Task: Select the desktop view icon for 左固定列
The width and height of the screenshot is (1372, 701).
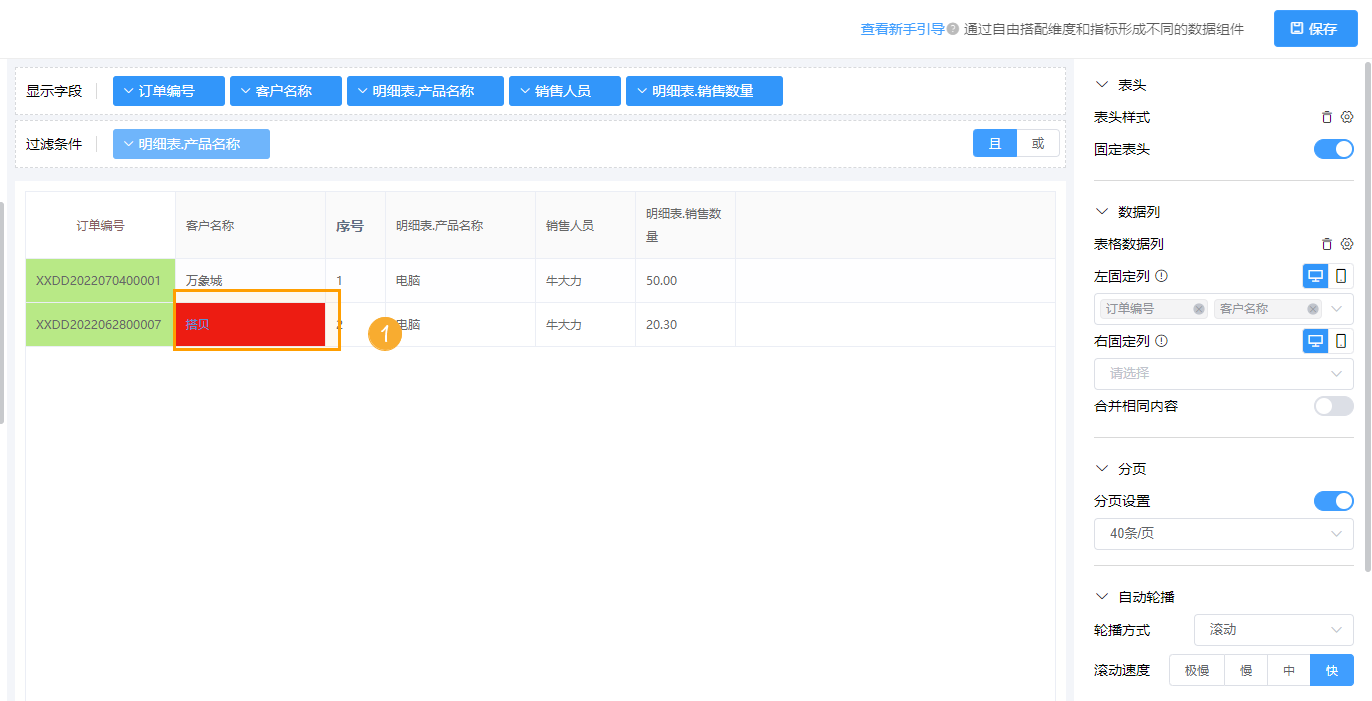Action: click(1315, 275)
